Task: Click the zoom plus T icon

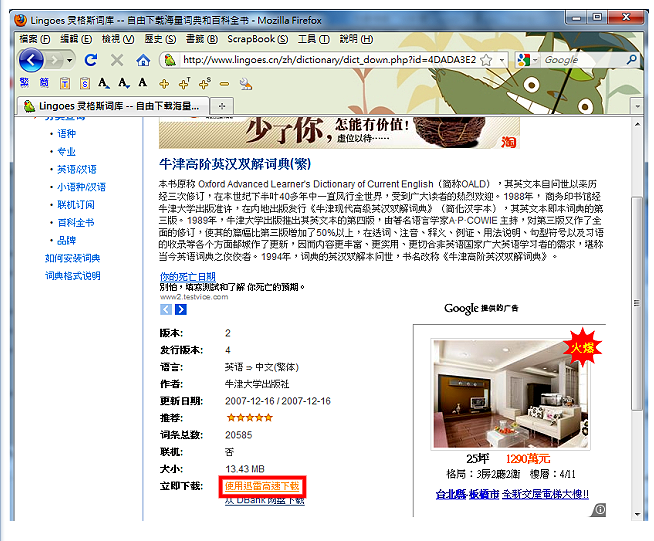Action: pyautogui.click(x=184, y=83)
